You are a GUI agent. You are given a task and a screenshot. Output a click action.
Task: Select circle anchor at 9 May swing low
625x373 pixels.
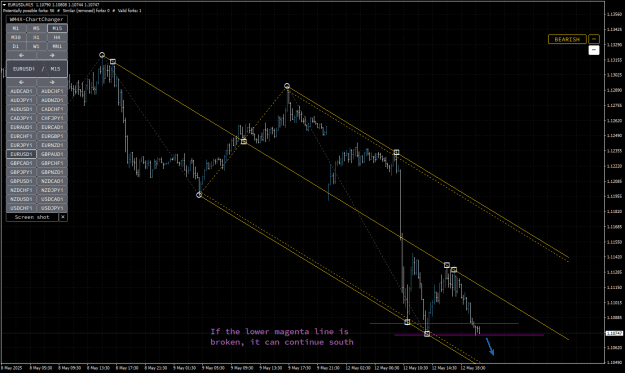coord(199,194)
